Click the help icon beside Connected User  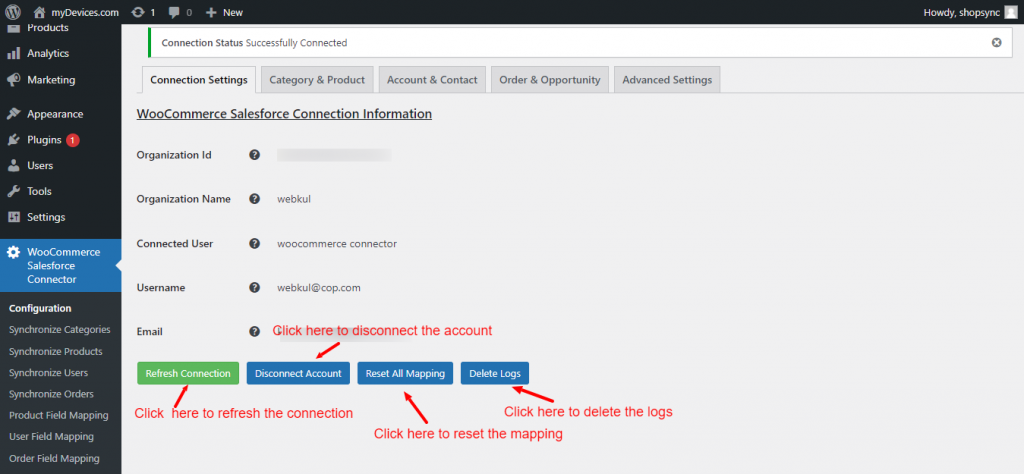(x=255, y=243)
